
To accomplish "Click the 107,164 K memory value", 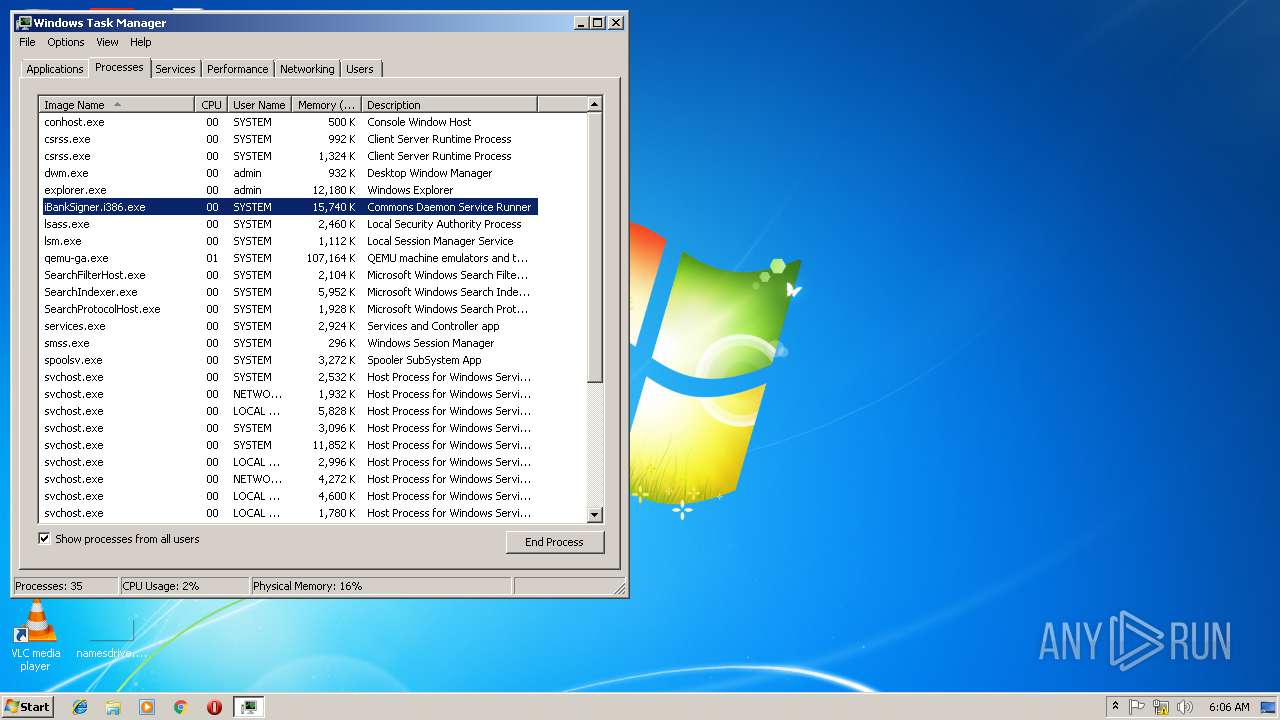I will pyautogui.click(x=331, y=258).
